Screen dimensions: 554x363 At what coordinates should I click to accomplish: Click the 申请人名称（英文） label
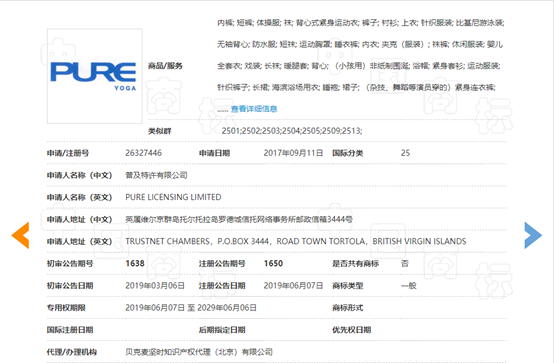click(79, 197)
